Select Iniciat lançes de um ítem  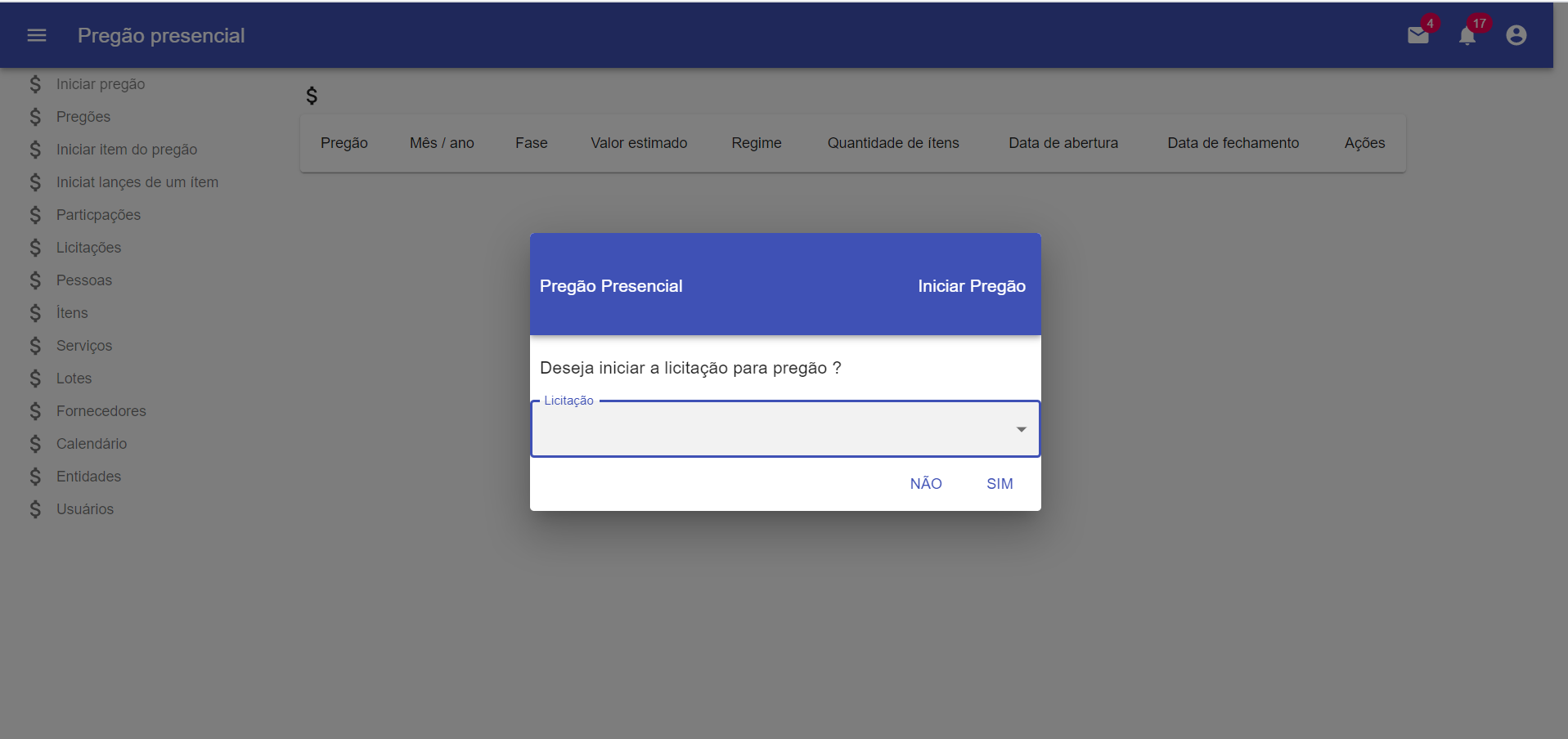(x=137, y=182)
